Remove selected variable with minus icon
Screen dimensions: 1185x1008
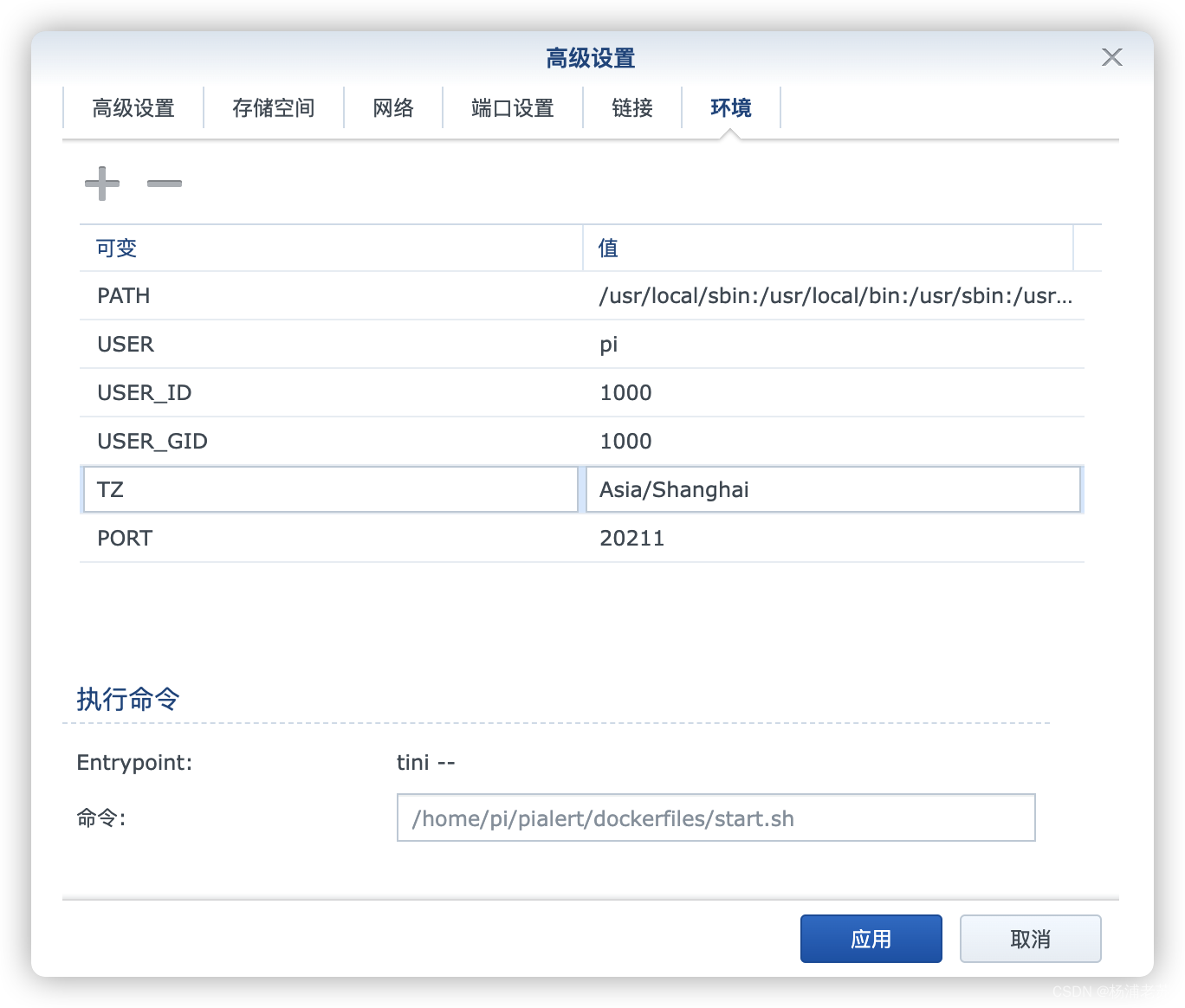pyautogui.click(x=164, y=183)
